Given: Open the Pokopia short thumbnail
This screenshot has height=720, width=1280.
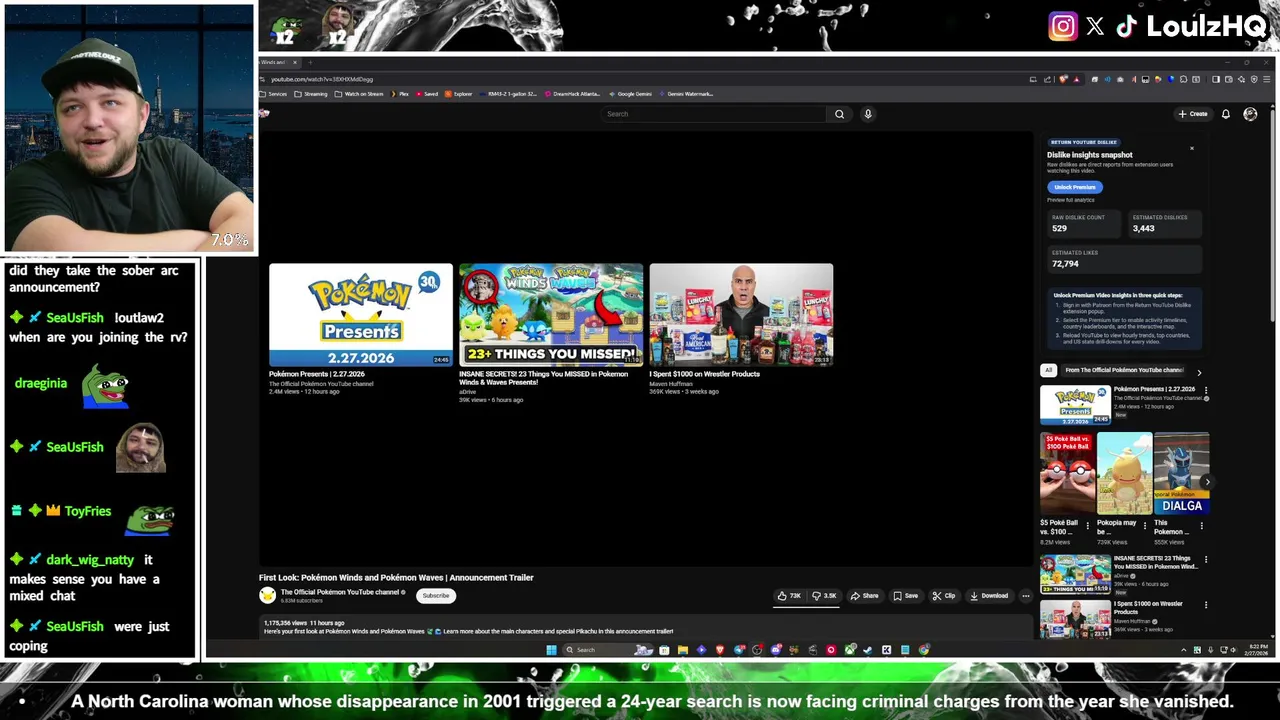Looking at the screenshot, I should coord(1124,474).
